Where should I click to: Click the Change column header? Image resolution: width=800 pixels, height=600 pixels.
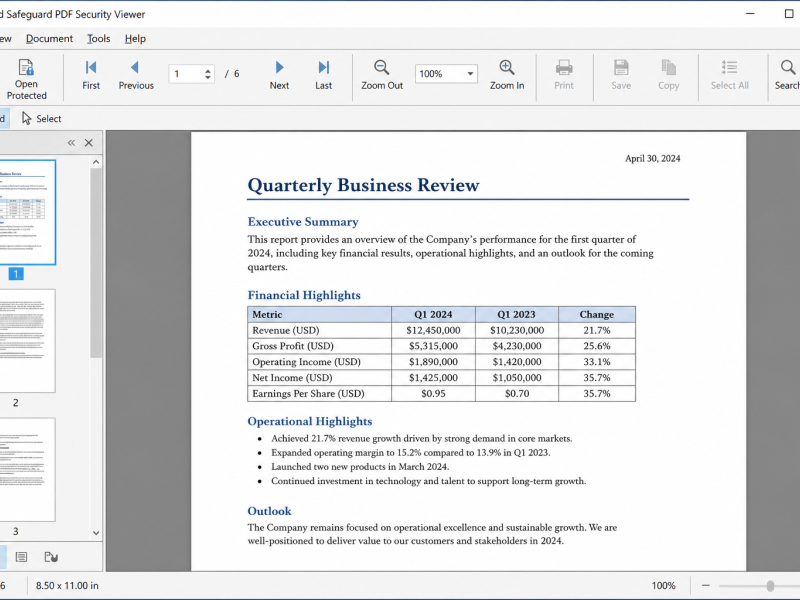point(597,315)
